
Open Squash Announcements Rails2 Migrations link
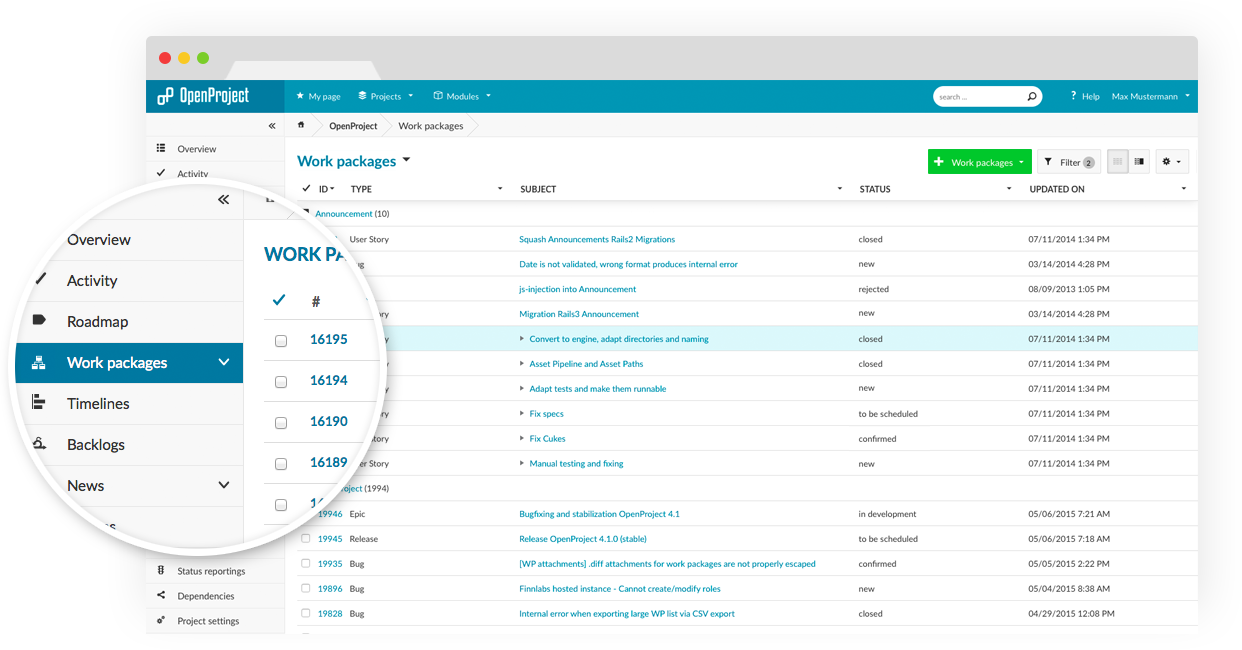pos(597,239)
